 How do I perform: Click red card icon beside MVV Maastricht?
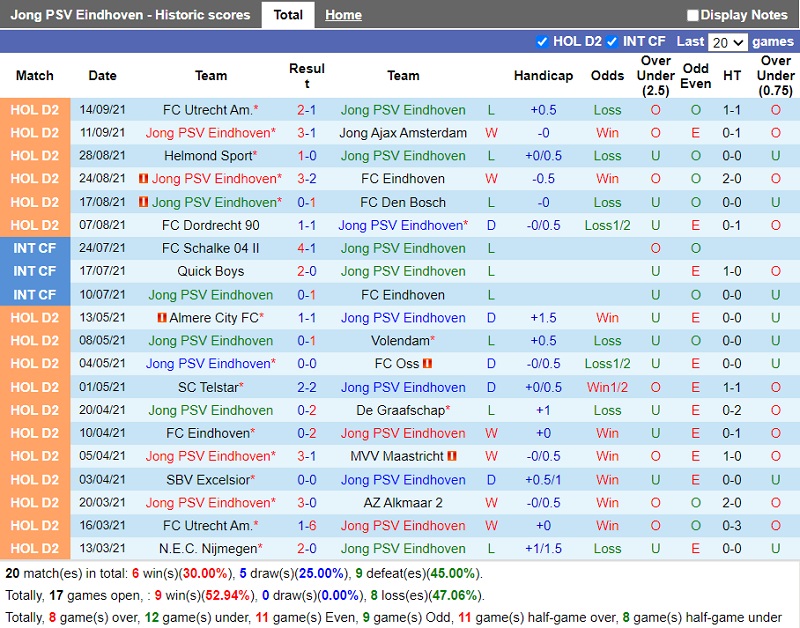452,456
